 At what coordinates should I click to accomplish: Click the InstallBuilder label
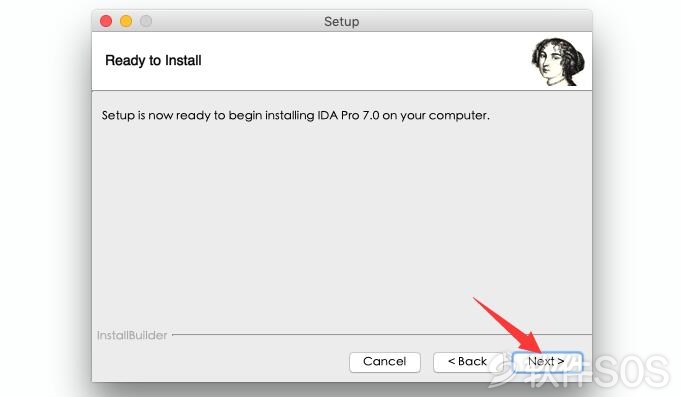pos(132,335)
